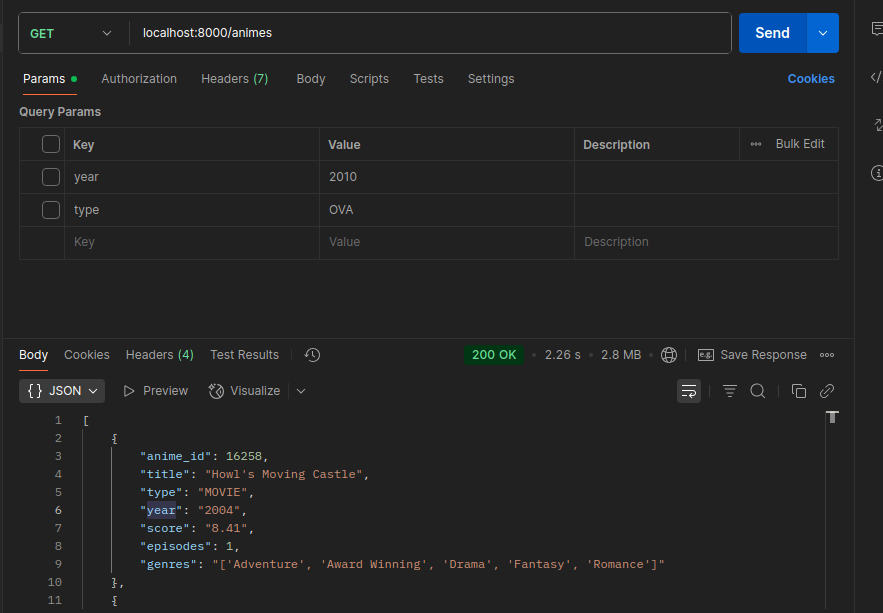
Task: Click the Visualize button label
Action: pyautogui.click(x=255, y=391)
